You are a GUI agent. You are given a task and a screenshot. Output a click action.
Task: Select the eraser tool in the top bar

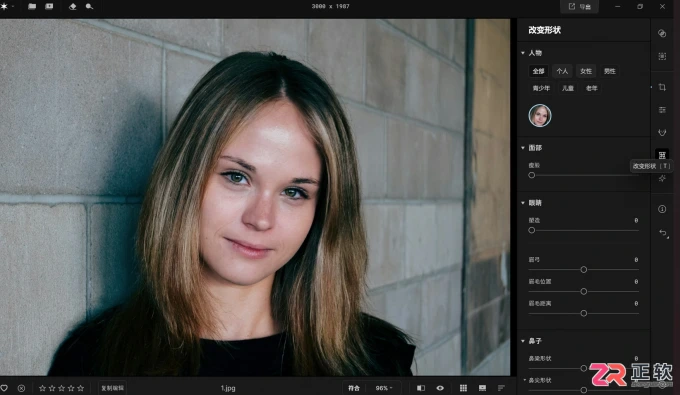click(72, 7)
